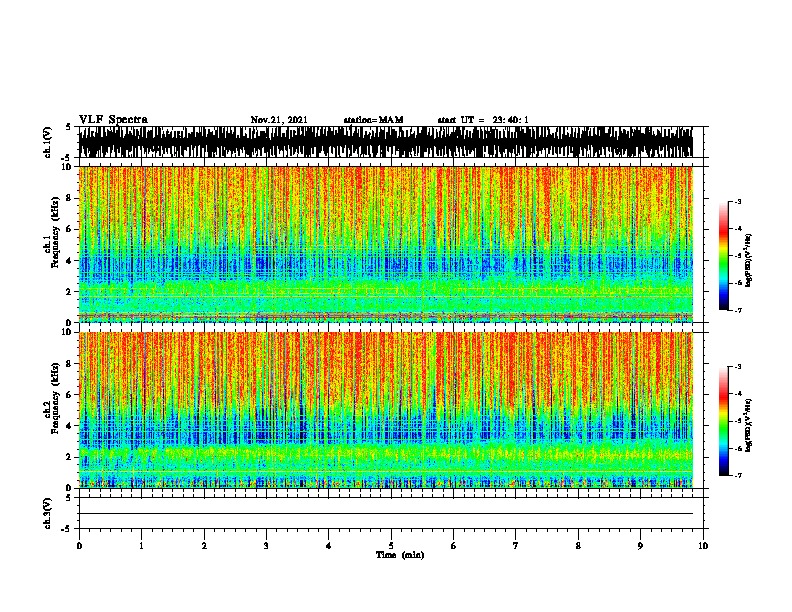This screenshot has width=792, height=612.
Task: Click inside the ch.1 spectrogram panel
Action: point(386,244)
